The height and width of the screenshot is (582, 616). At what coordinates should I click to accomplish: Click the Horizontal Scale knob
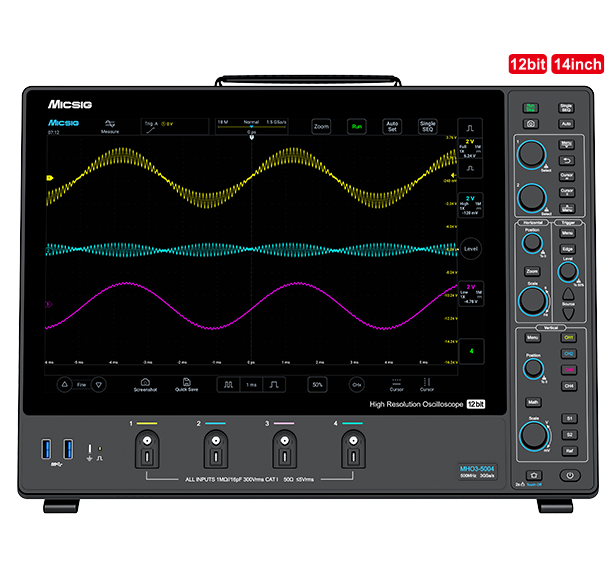tap(532, 296)
